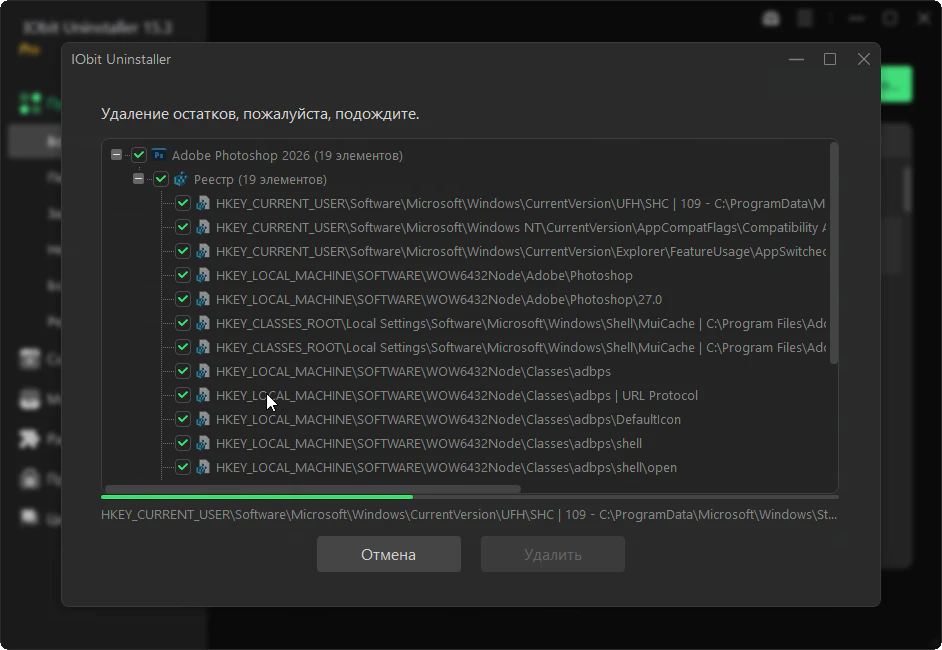Click registry icon of the UFH\SHC entry
Viewport: 942px width, 650px height.
[x=203, y=203]
